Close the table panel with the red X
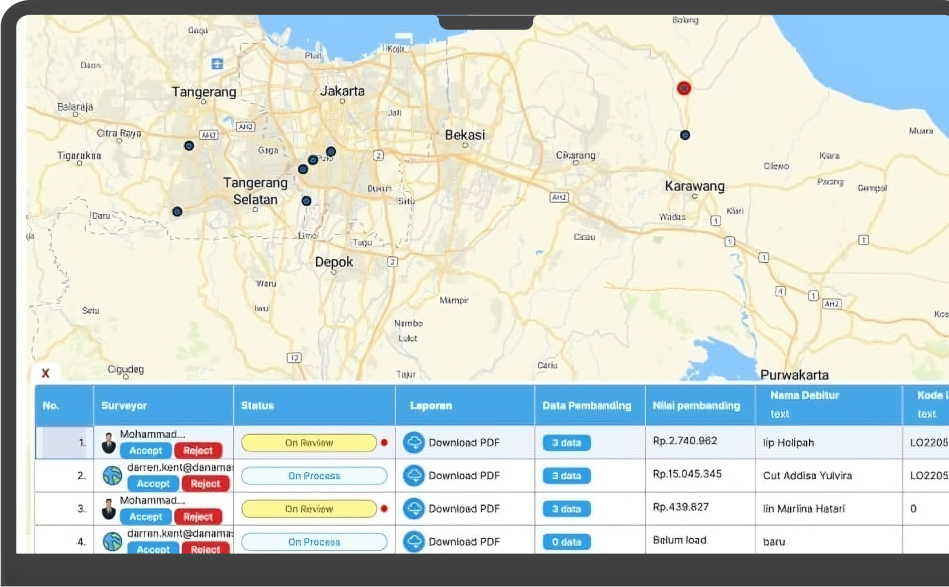 (x=45, y=373)
